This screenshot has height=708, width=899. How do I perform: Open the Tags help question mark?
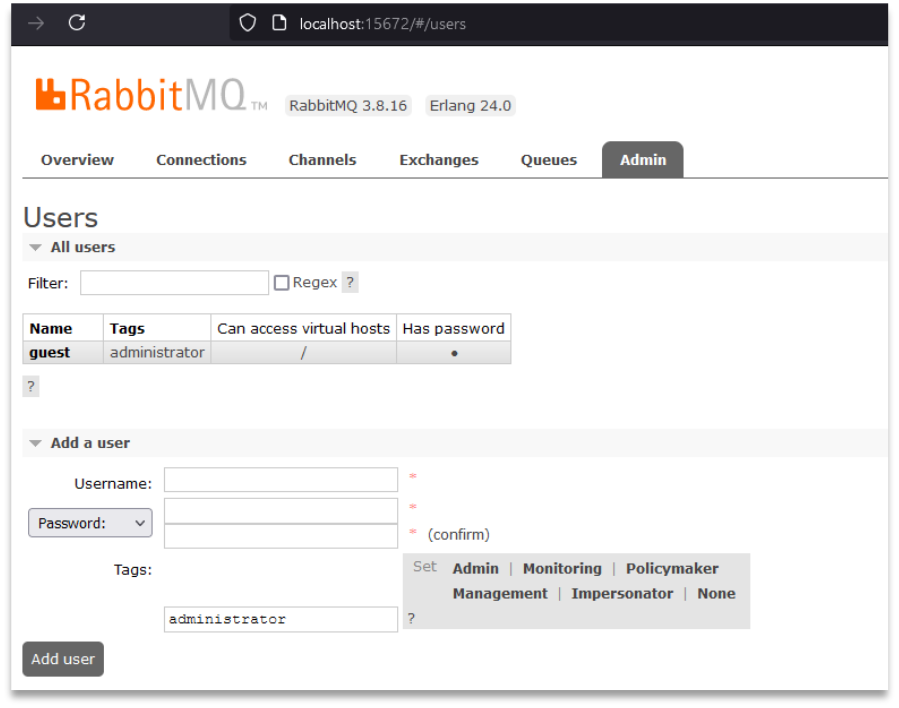click(411, 618)
